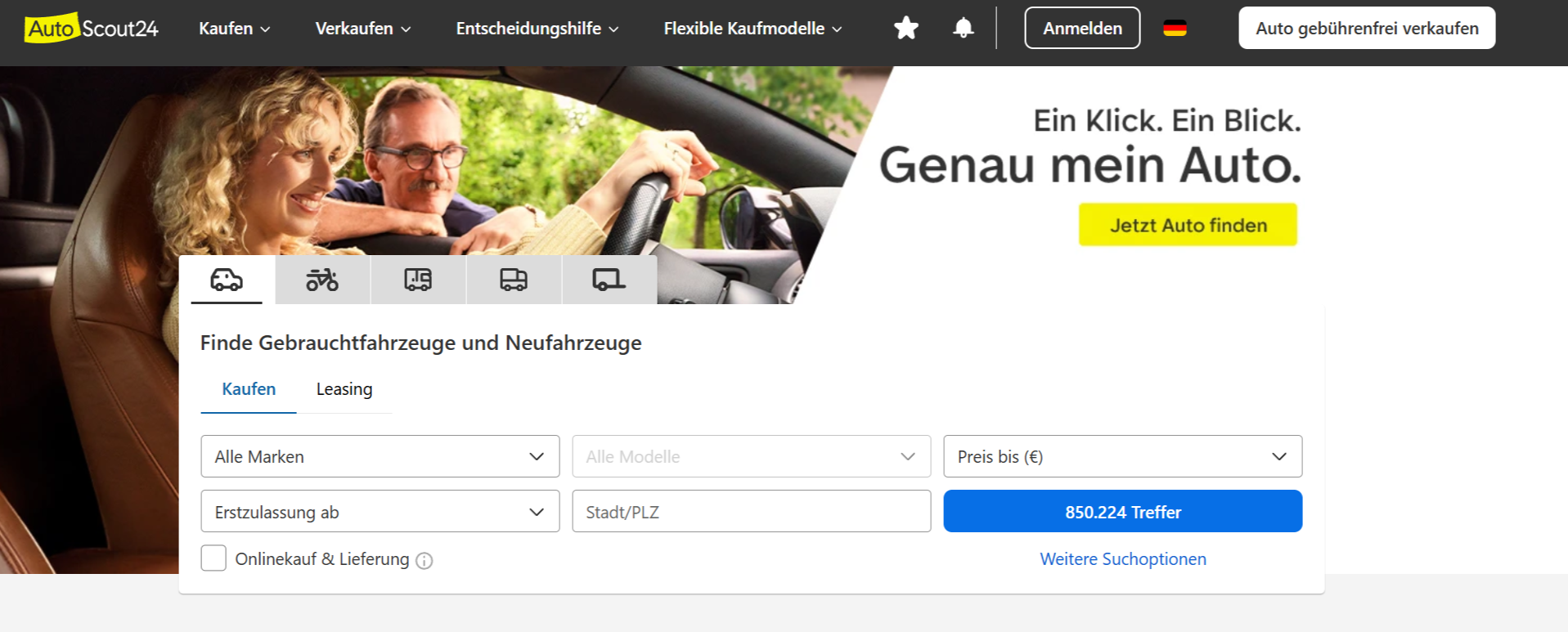
Task: Switch to the Leasing tab
Action: click(344, 389)
